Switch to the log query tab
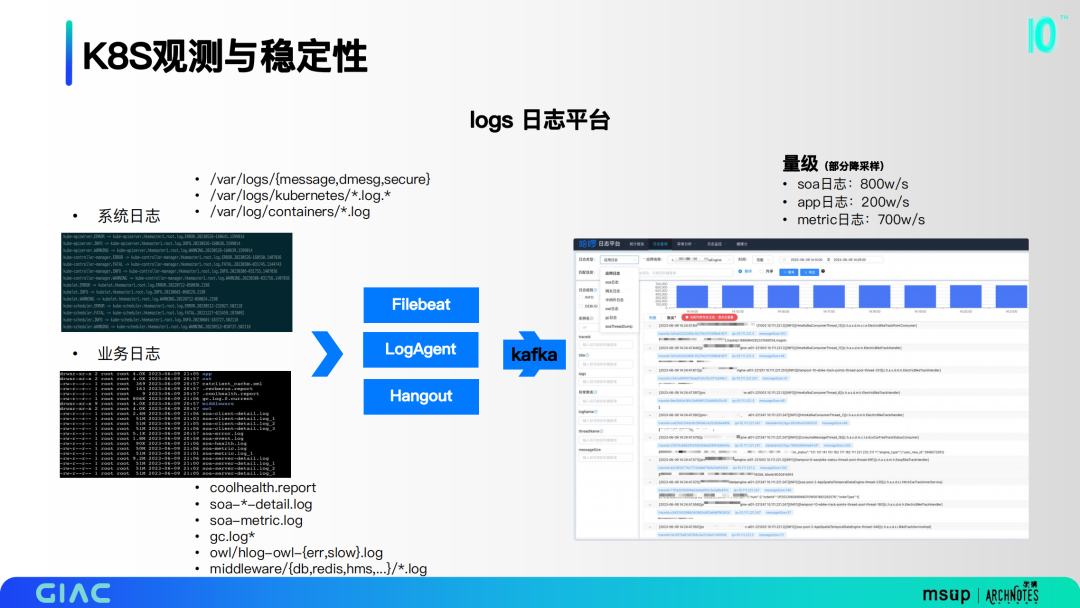Viewport: 1080px width, 608px height. click(x=660, y=244)
